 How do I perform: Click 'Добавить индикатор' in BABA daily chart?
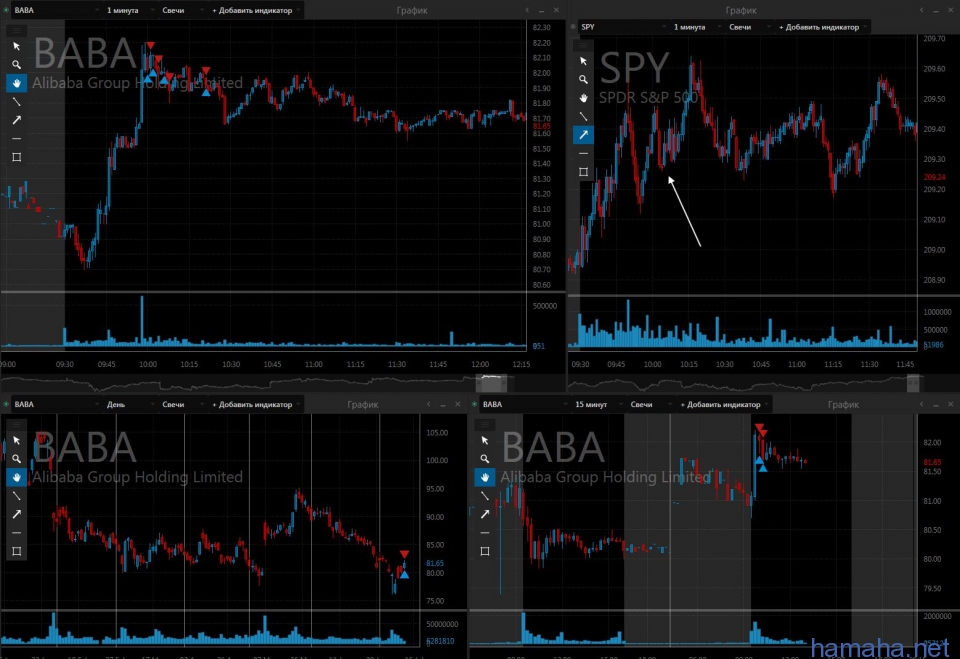tap(255, 404)
